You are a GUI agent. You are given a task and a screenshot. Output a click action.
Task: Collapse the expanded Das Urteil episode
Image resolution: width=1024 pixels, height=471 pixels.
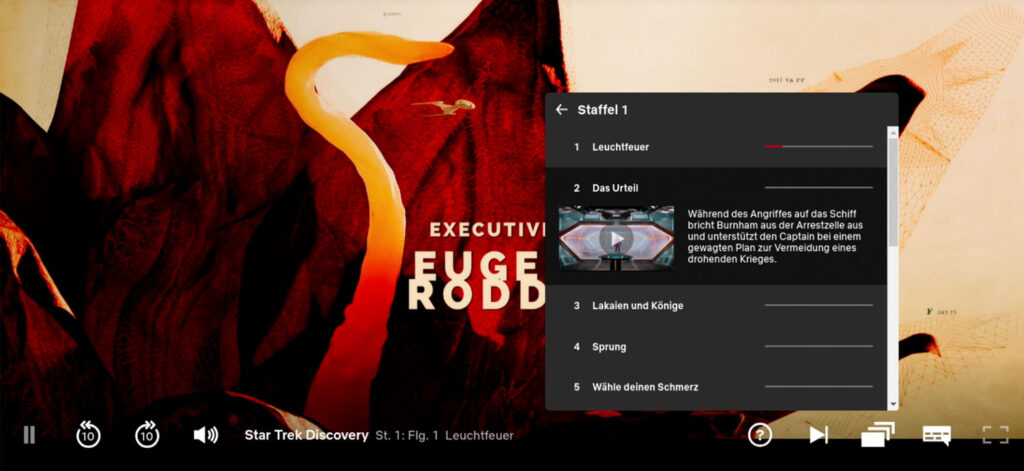(614, 188)
